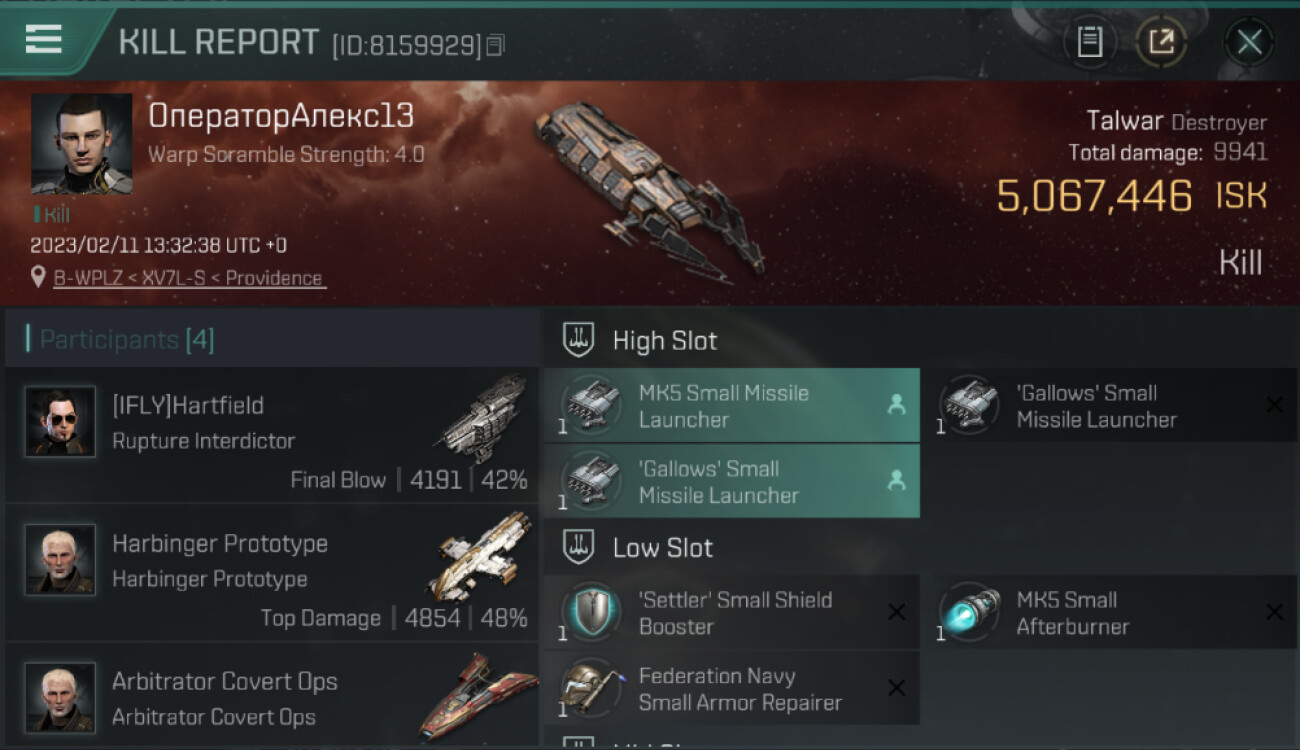This screenshot has width=1300, height=750.
Task: Click the MK5 Small Afterburner icon
Action: [969, 611]
